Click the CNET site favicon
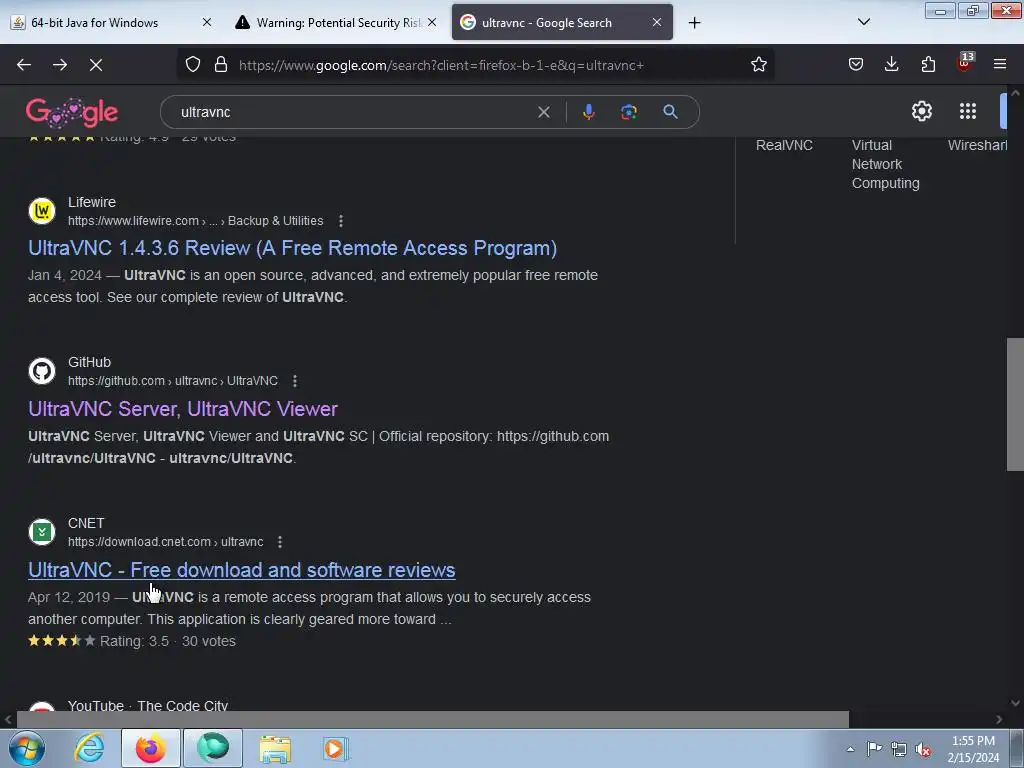The image size is (1024, 768). tap(42, 532)
